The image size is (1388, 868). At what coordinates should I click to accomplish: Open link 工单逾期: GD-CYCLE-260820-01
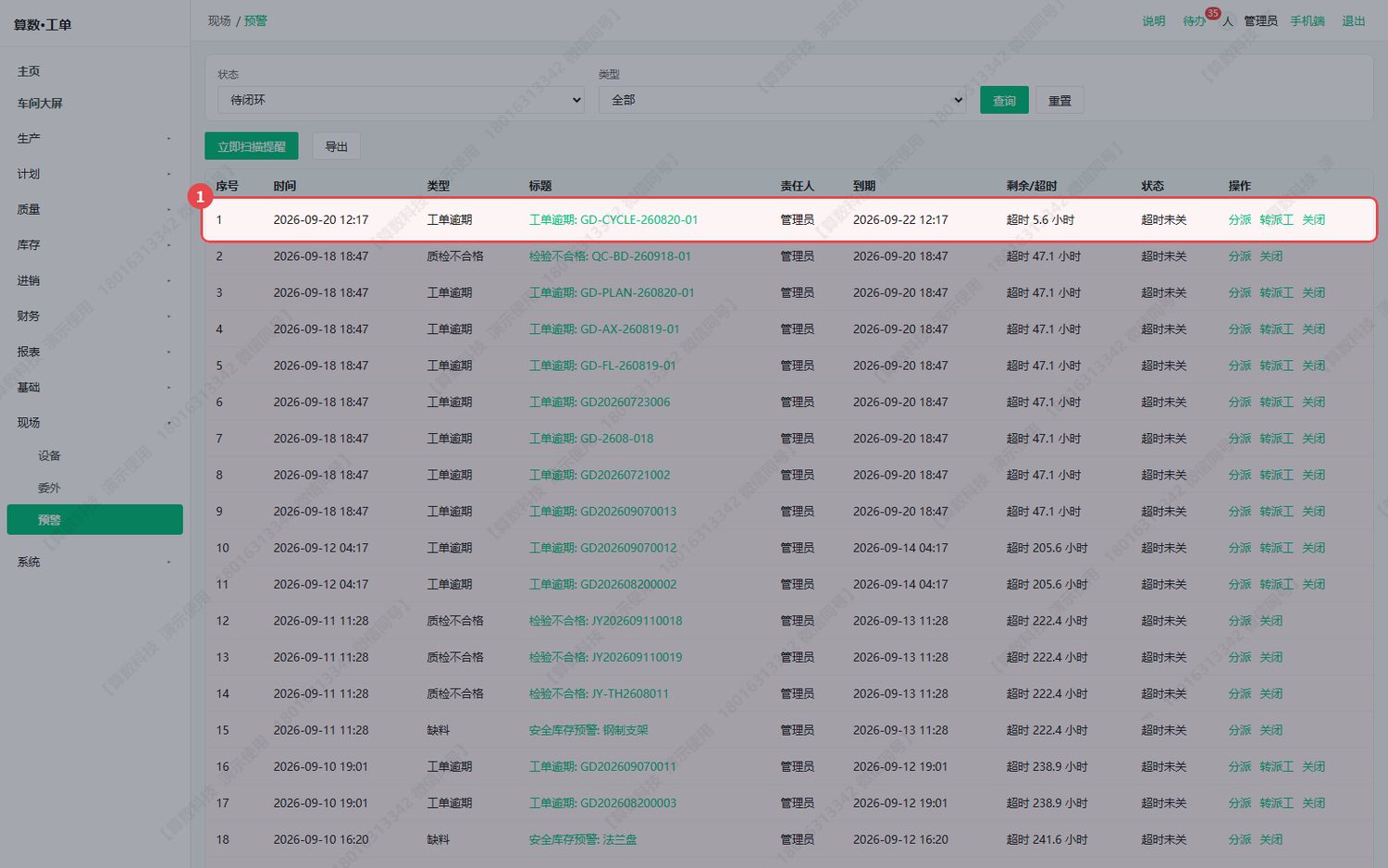click(613, 220)
